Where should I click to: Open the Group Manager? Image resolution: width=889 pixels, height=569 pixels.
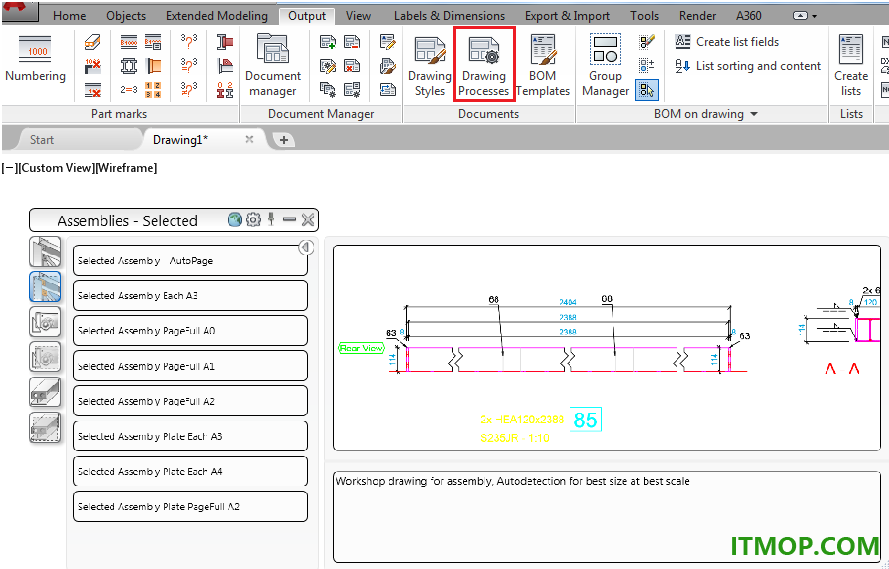(606, 66)
